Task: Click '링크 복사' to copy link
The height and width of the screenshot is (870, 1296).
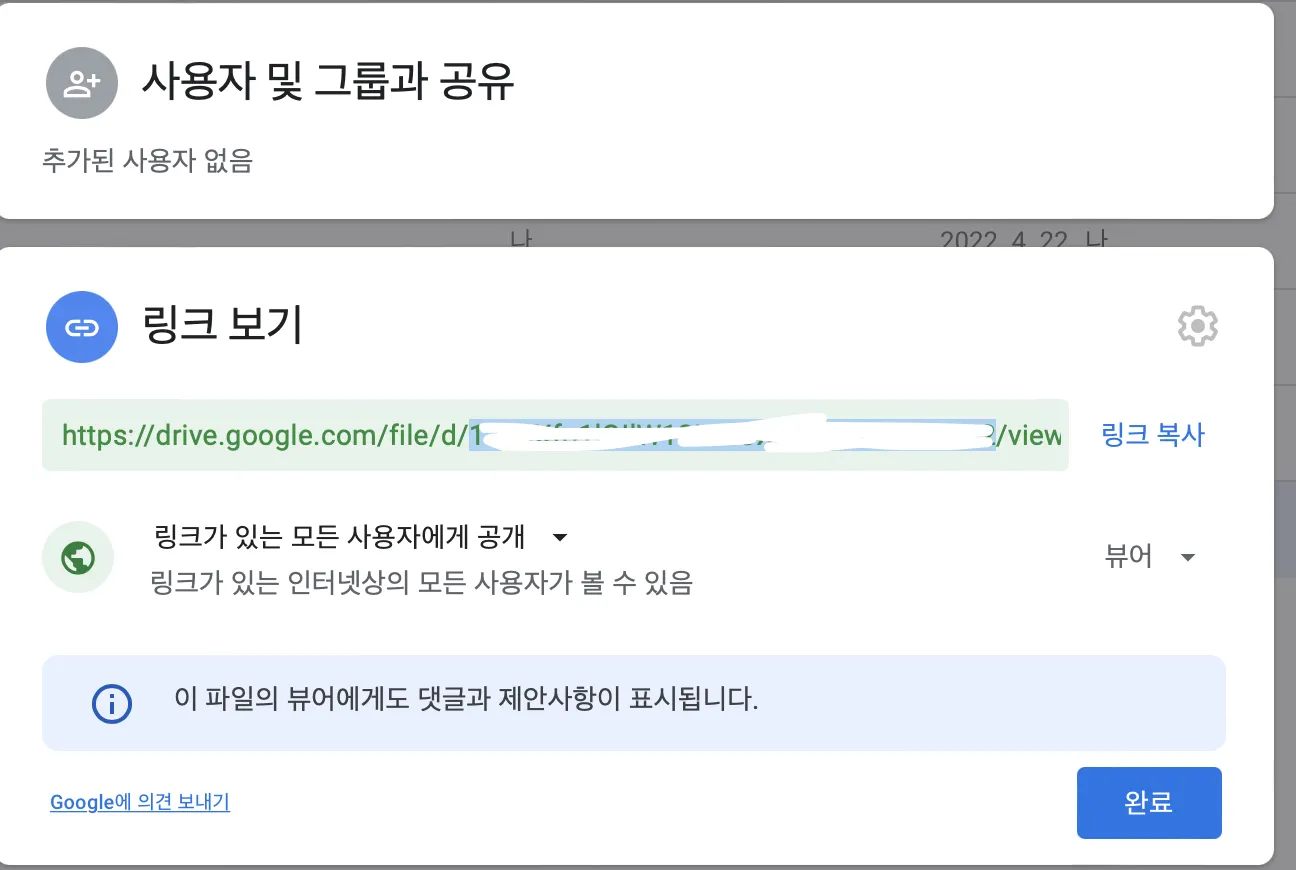Action: pyautogui.click(x=1153, y=435)
